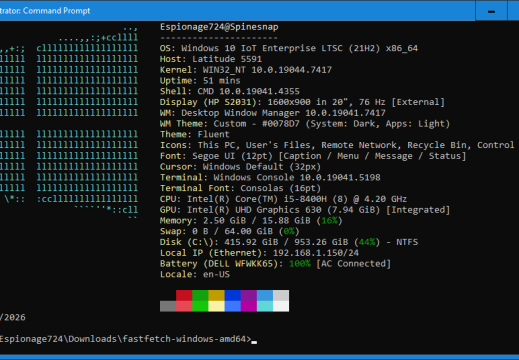Click the purple color block
The image size is (519, 360).
pyautogui.click(x=249, y=295)
